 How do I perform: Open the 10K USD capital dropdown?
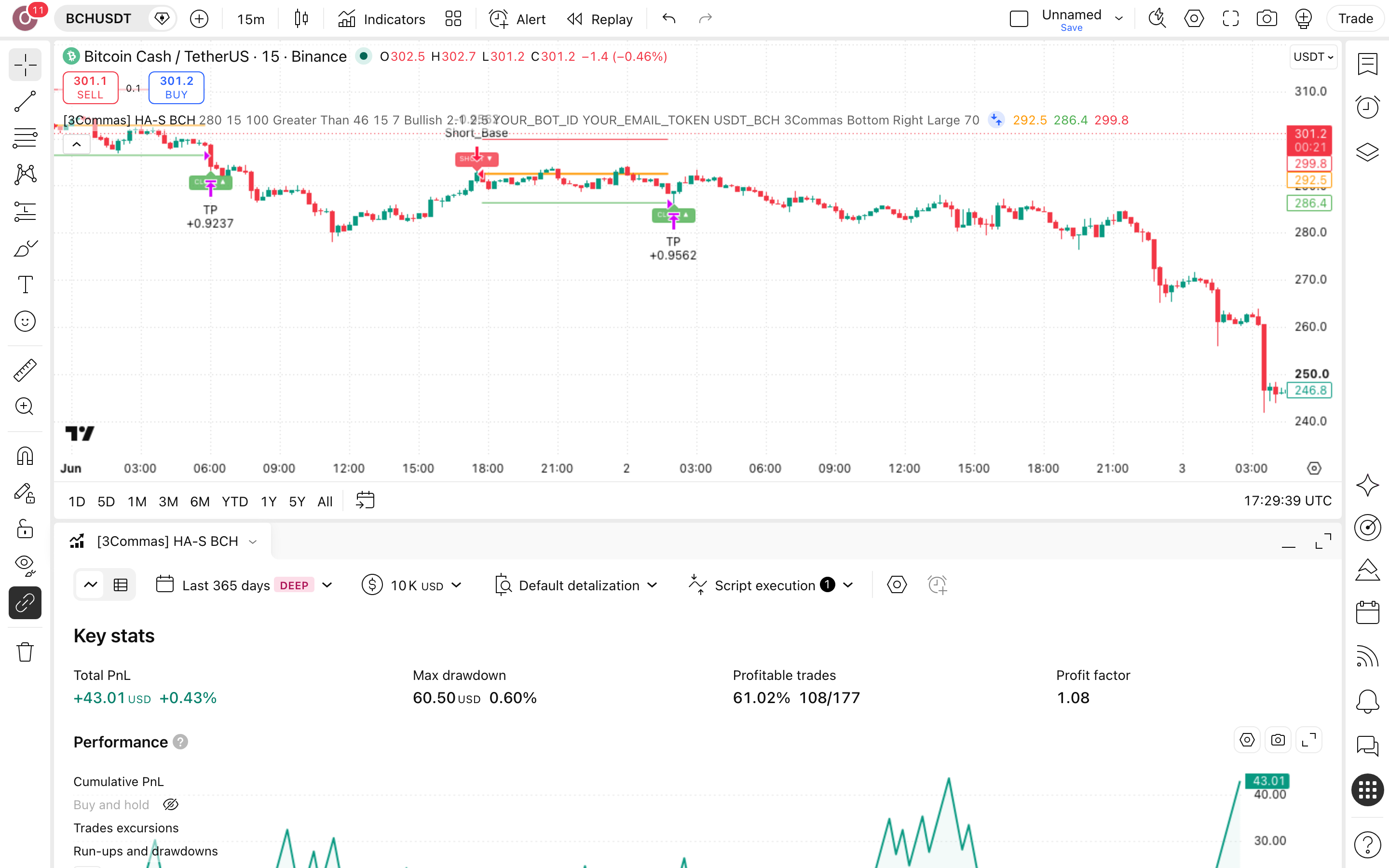[412, 585]
